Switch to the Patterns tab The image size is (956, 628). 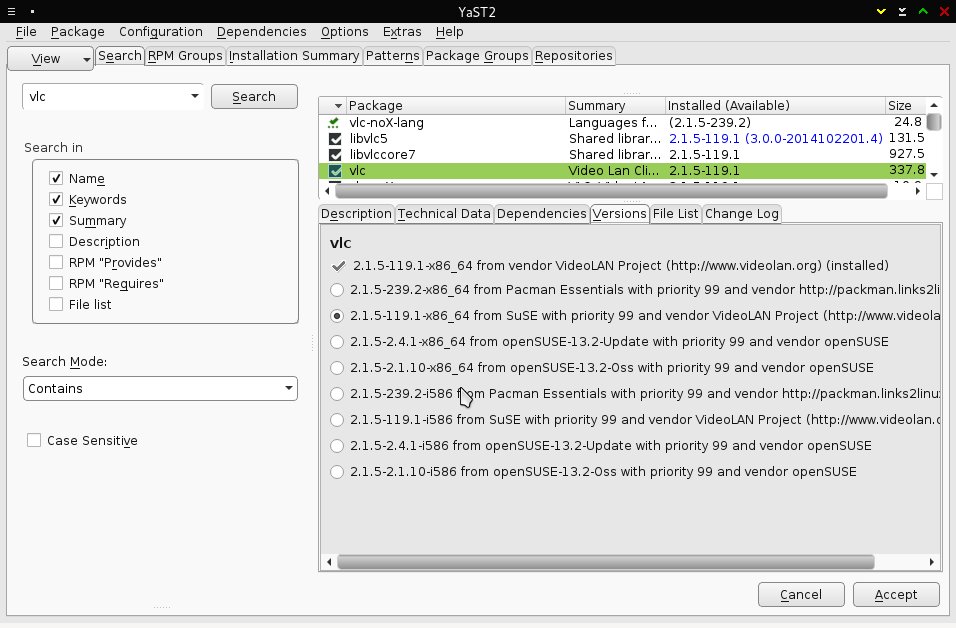tap(393, 56)
